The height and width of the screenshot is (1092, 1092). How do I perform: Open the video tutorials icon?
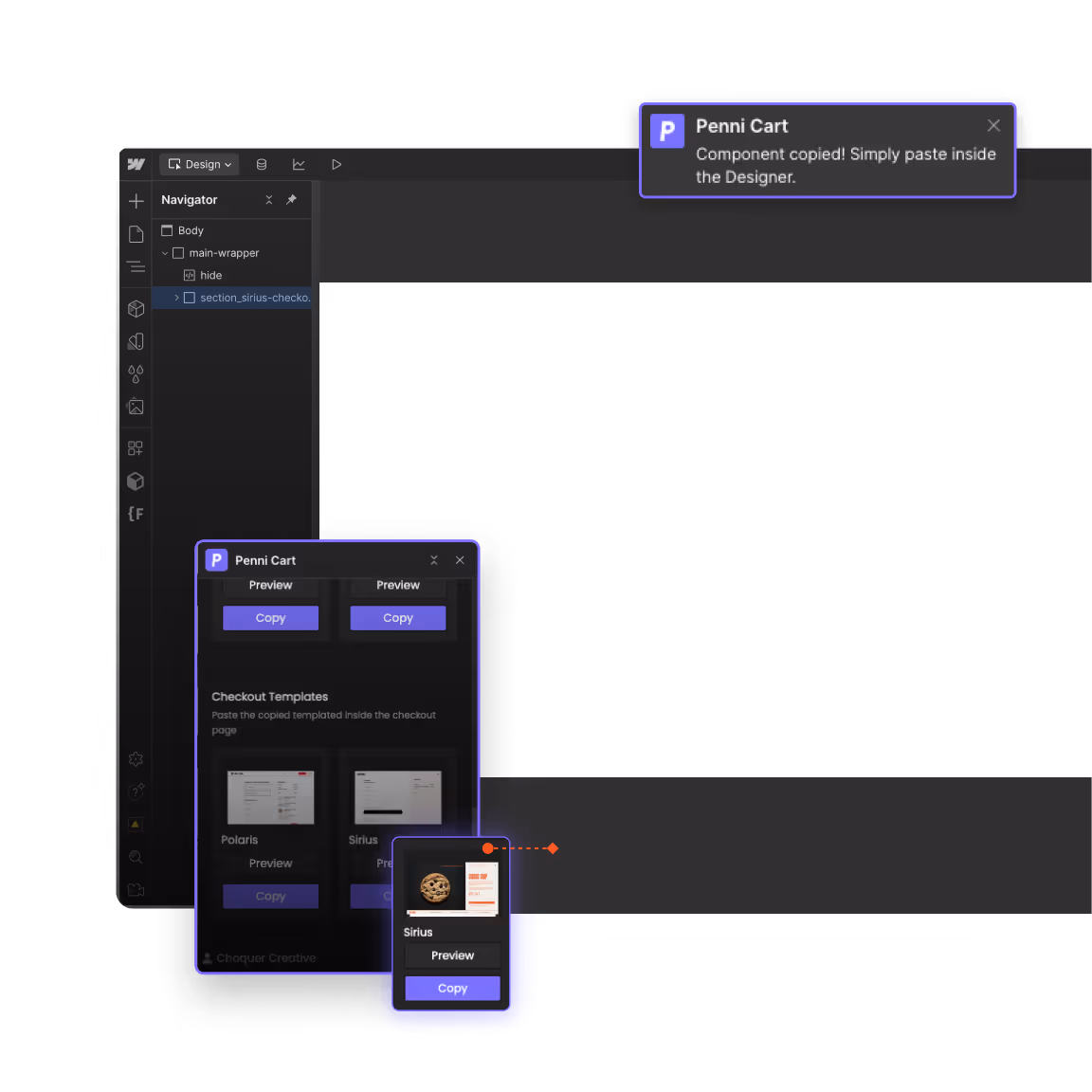click(136, 889)
